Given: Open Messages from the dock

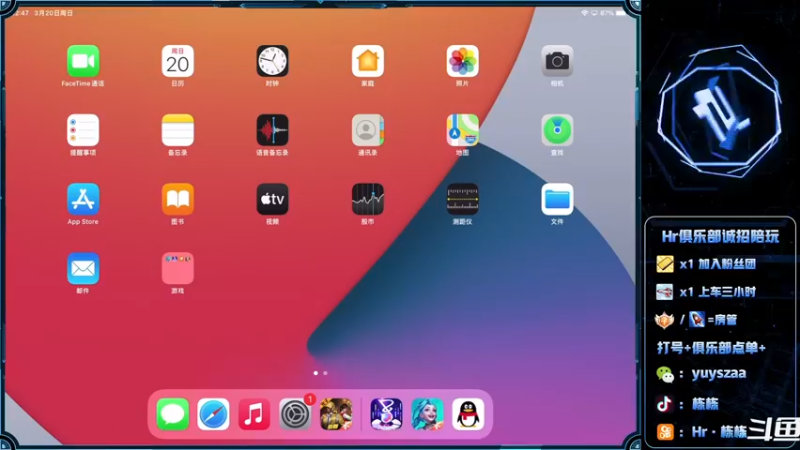Looking at the screenshot, I should [172, 414].
